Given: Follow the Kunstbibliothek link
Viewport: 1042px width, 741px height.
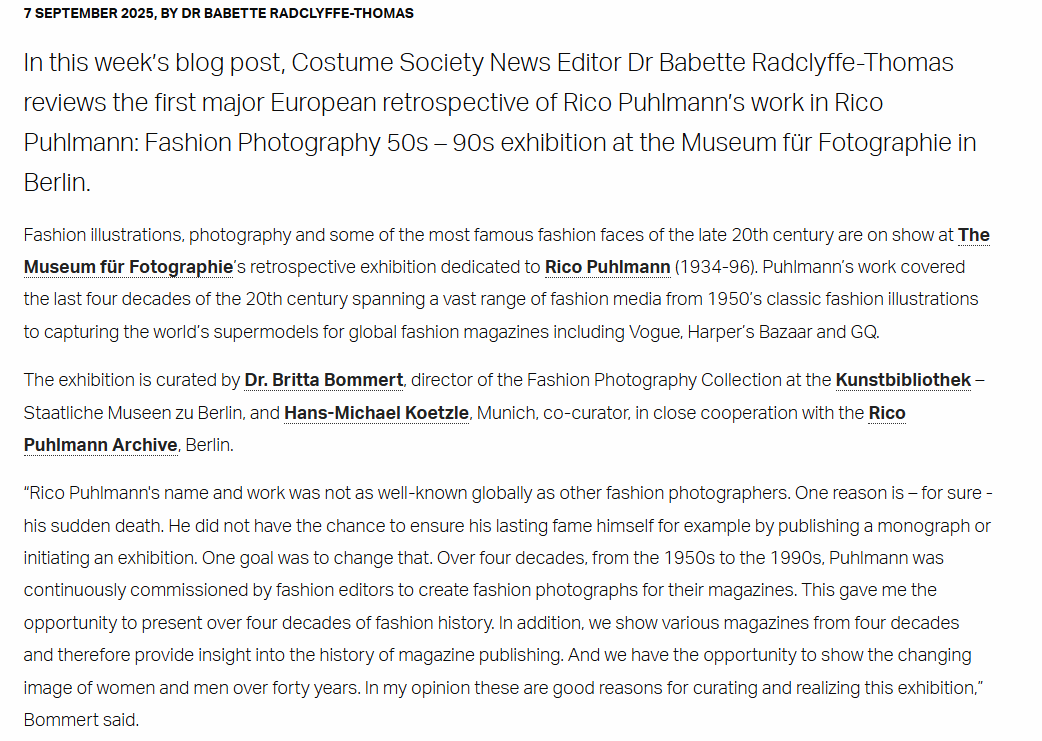Looking at the screenshot, I should click(x=903, y=380).
